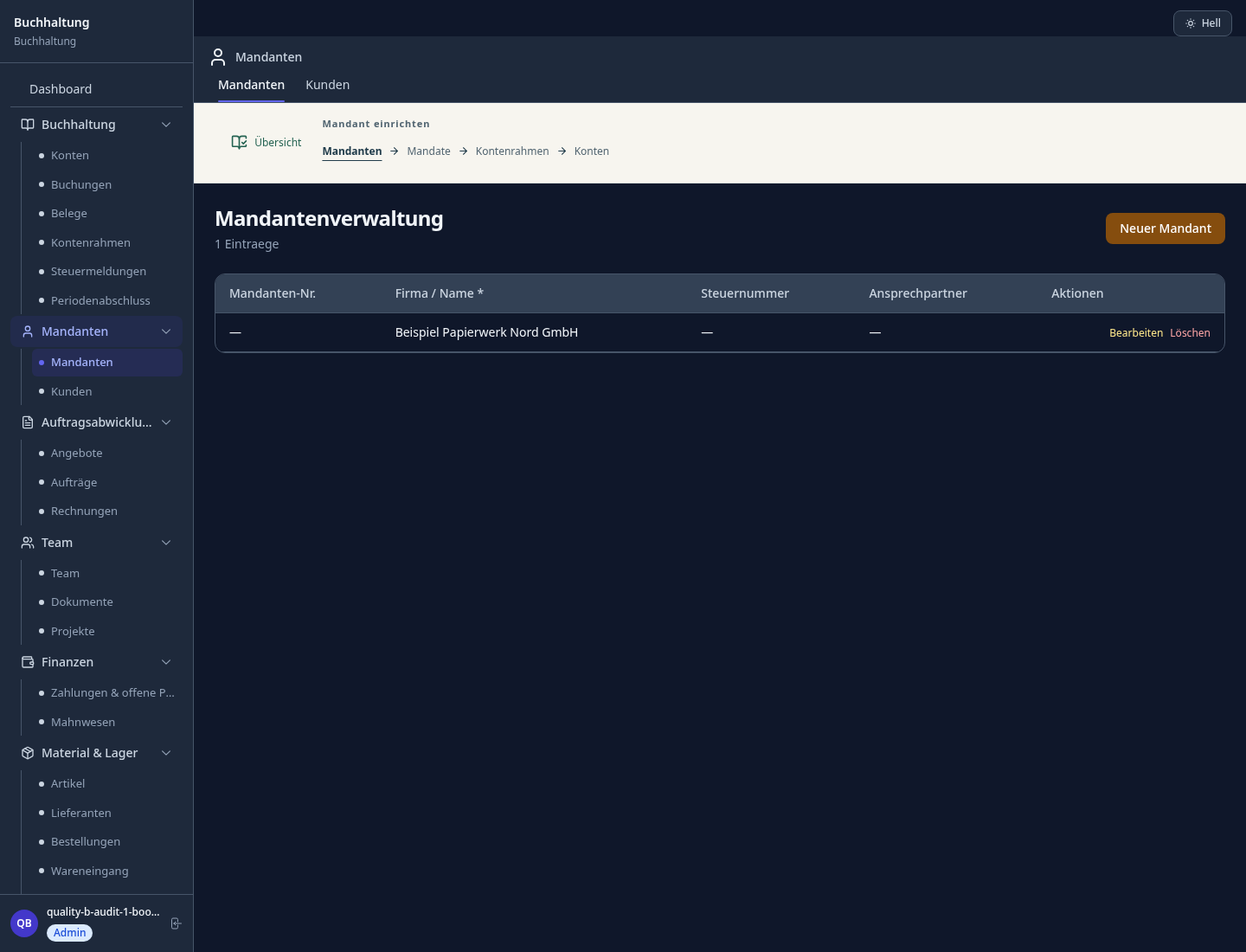This screenshot has height=952, width=1246.
Task: Collapse the Finanzen section chevron
Action: 166,662
